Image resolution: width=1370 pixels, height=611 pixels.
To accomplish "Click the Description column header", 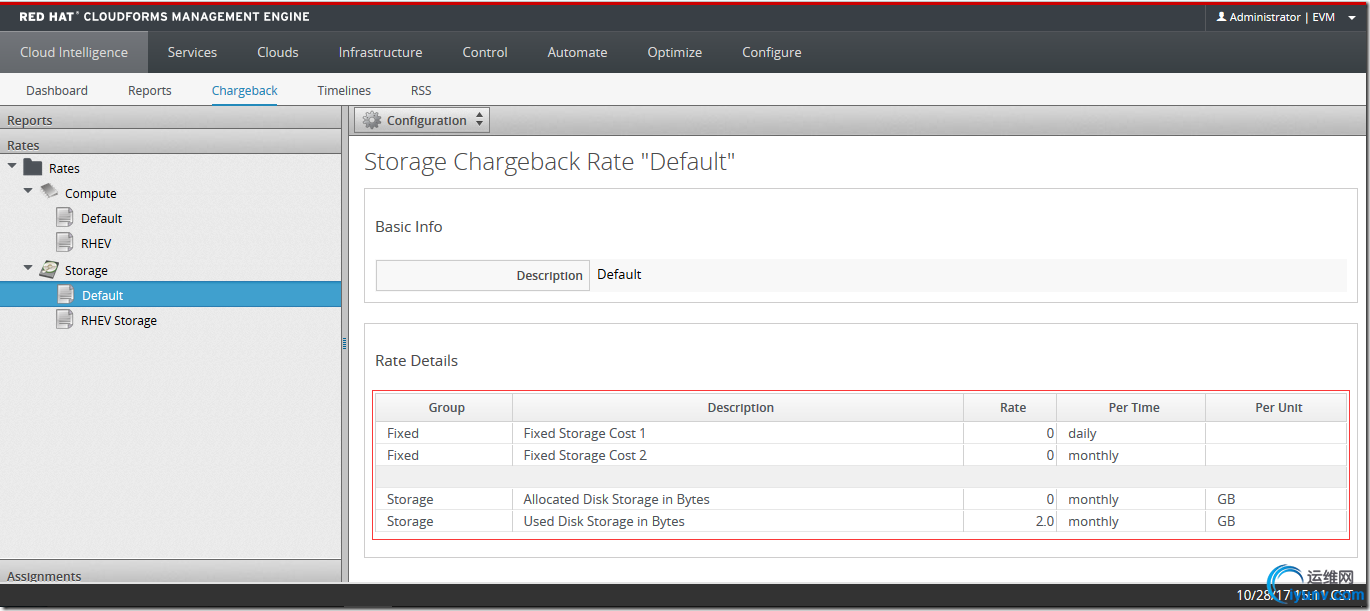I will tap(740, 407).
